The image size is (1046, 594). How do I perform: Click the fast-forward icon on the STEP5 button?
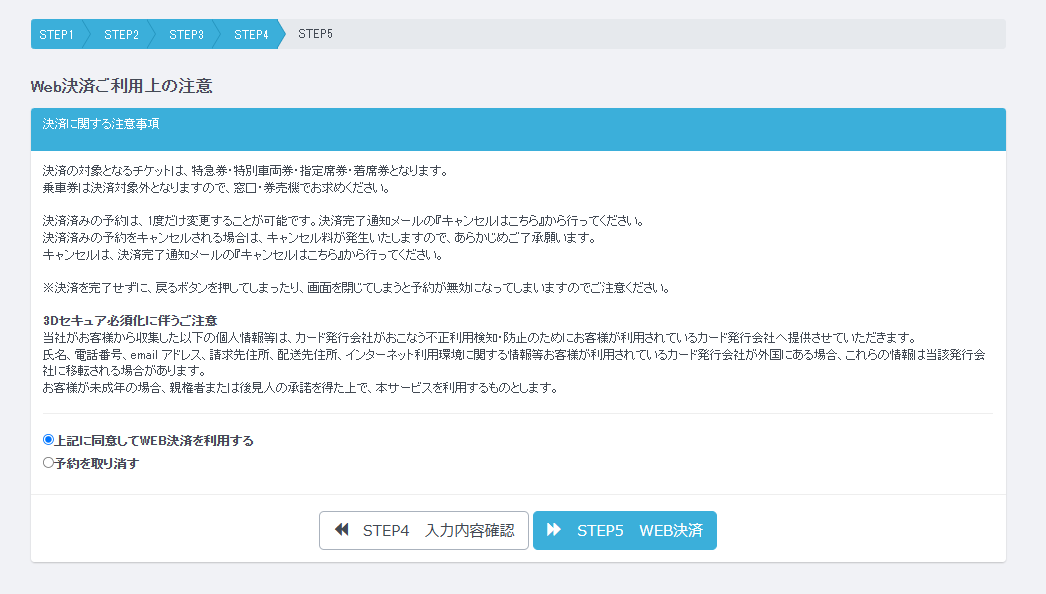[554, 530]
